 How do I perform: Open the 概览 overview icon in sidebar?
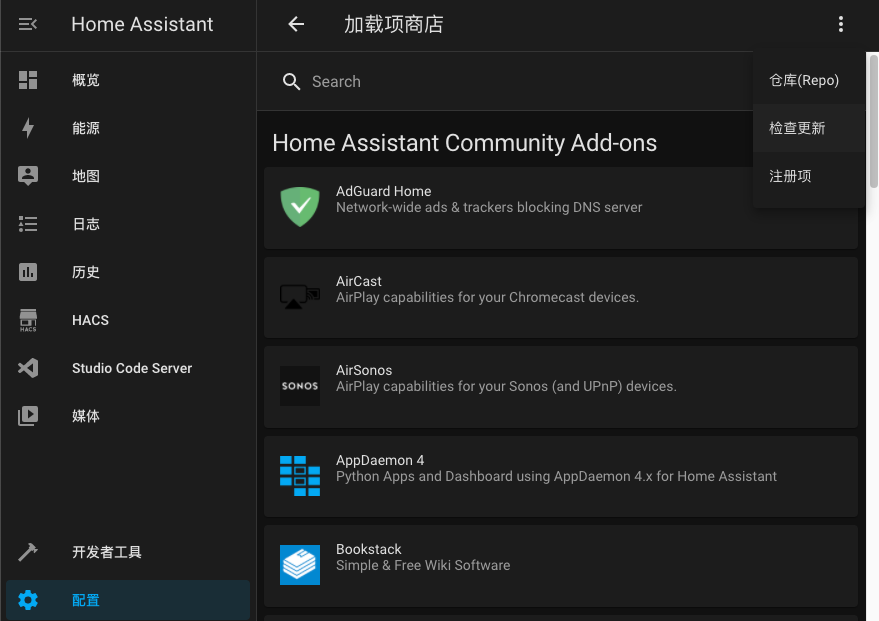[26, 79]
